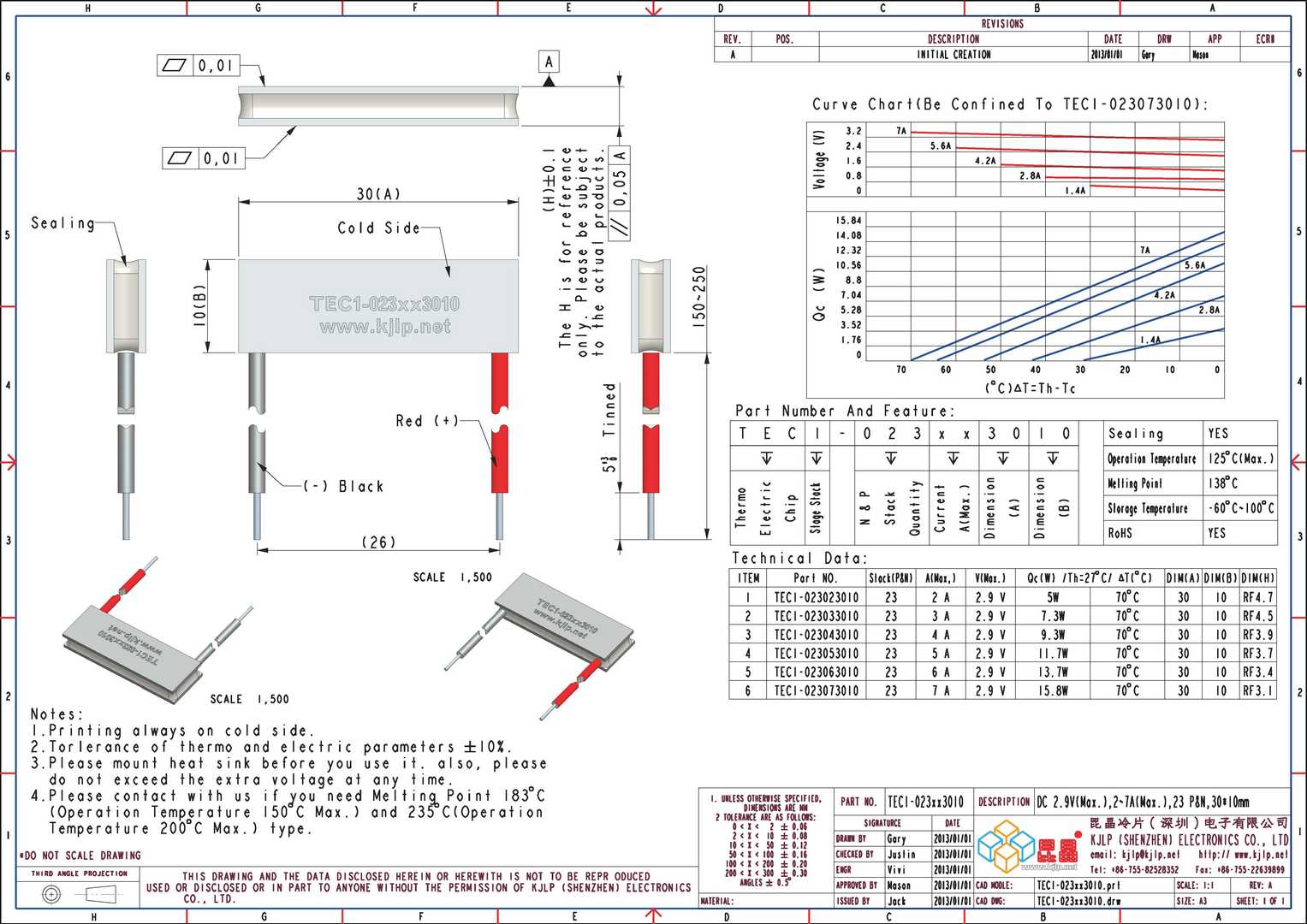Click the 125°C(Max.) operation temperature value
This screenshot has height=924, width=1307.
[x=1241, y=458]
